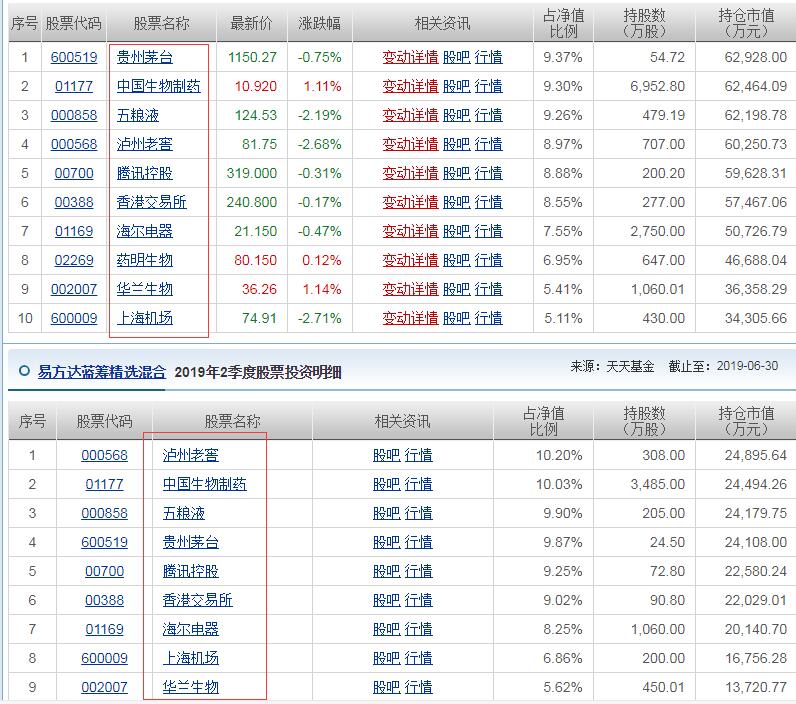Open 行情 for 香港交易所 at 8.55%
This screenshot has height=704, width=796.
[x=488, y=202]
